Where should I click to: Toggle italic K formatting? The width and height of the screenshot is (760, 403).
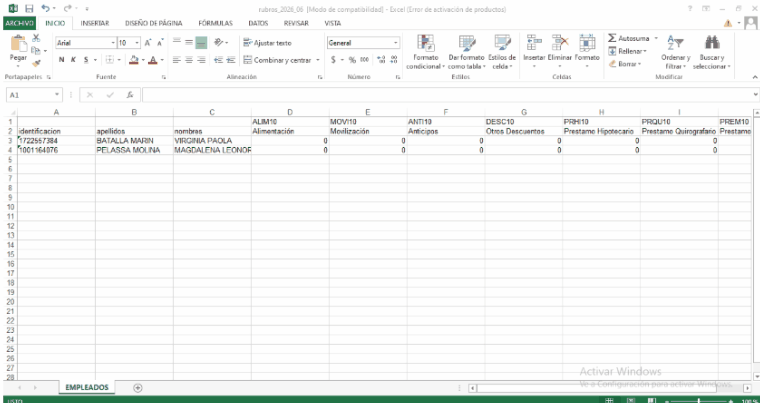point(73,60)
